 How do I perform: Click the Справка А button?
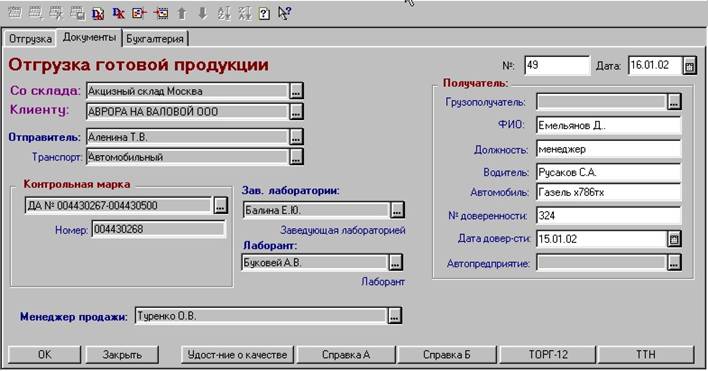pos(346,355)
